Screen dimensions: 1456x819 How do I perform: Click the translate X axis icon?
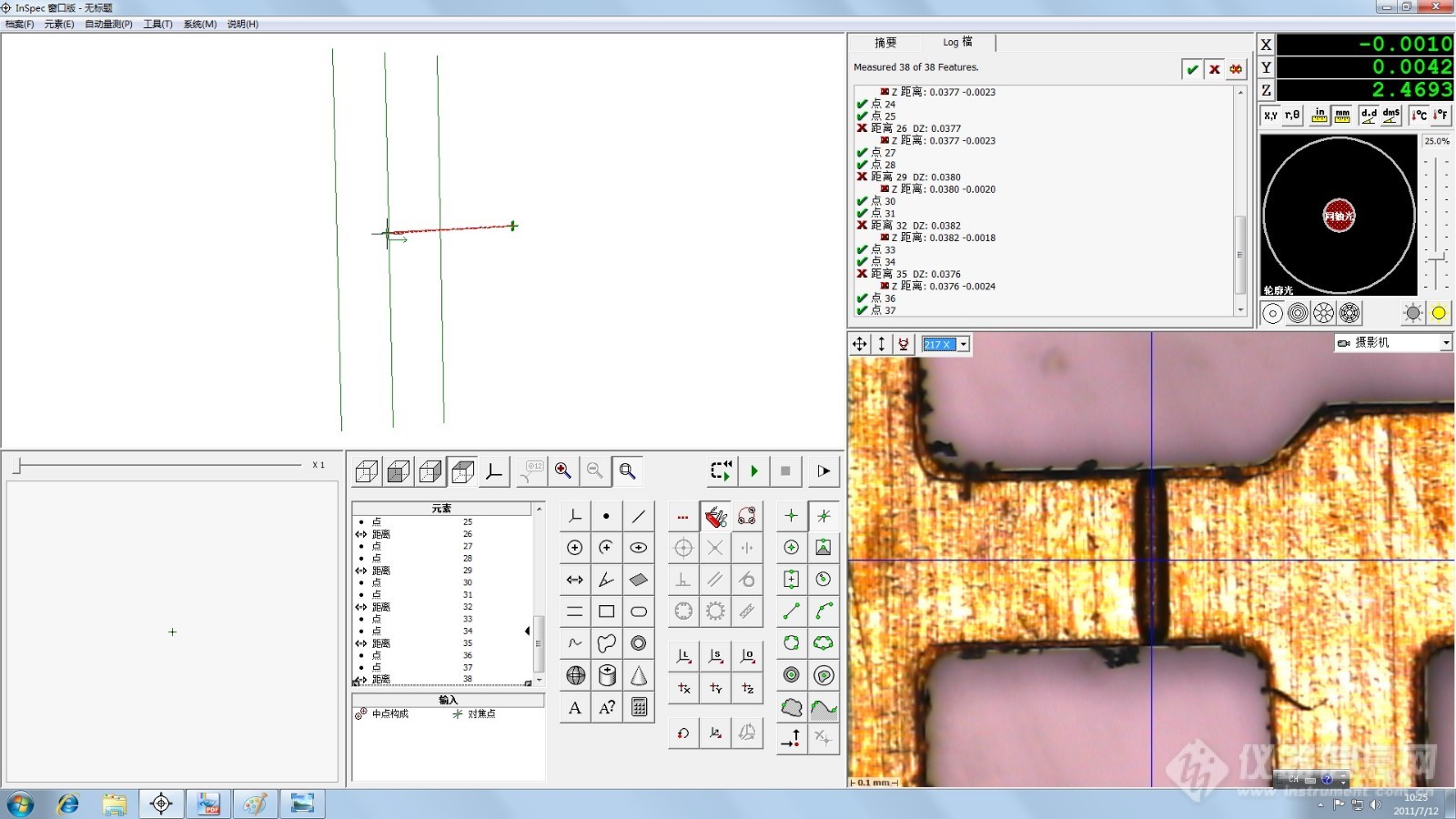point(683,688)
